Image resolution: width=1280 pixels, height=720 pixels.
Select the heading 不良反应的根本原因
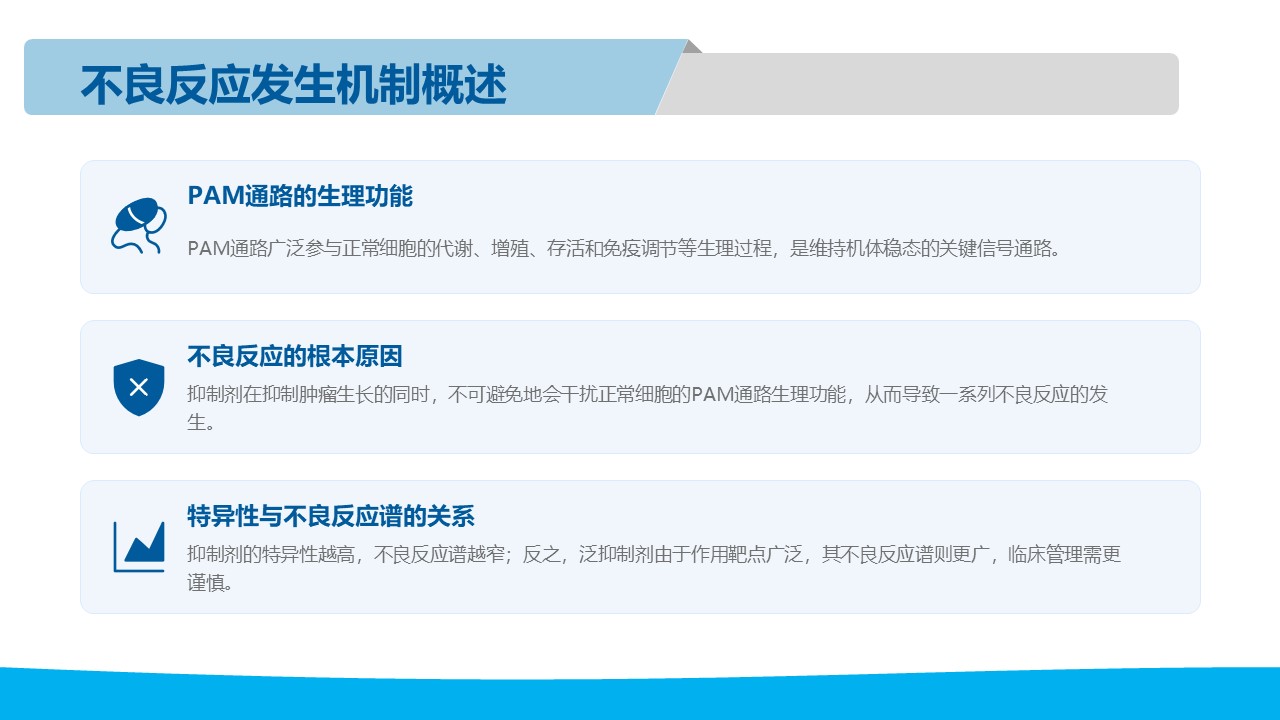pos(294,356)
